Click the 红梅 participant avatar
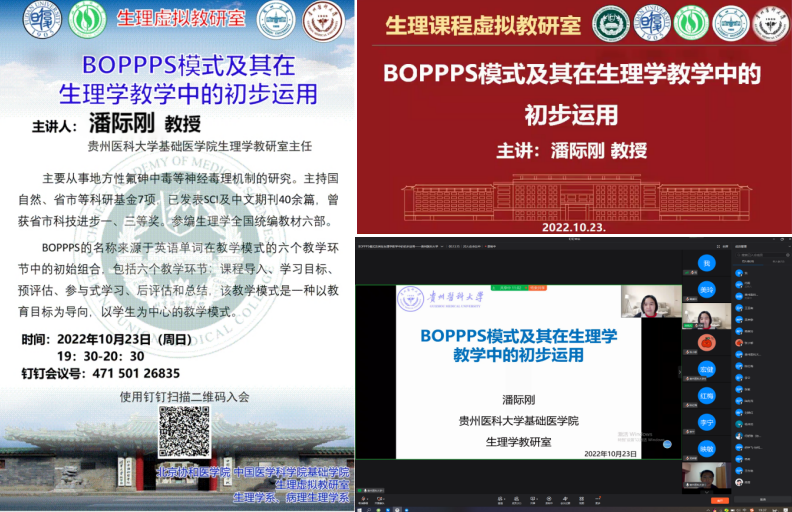This screenshot has height=512, width=792. (x=706, y=396)
